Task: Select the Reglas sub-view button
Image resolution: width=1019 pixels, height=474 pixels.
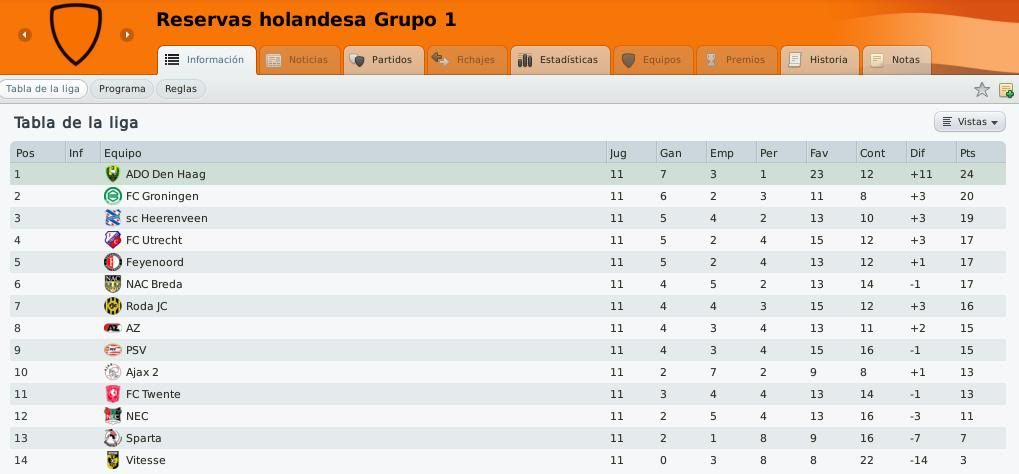Action: (x=181, y=89)
